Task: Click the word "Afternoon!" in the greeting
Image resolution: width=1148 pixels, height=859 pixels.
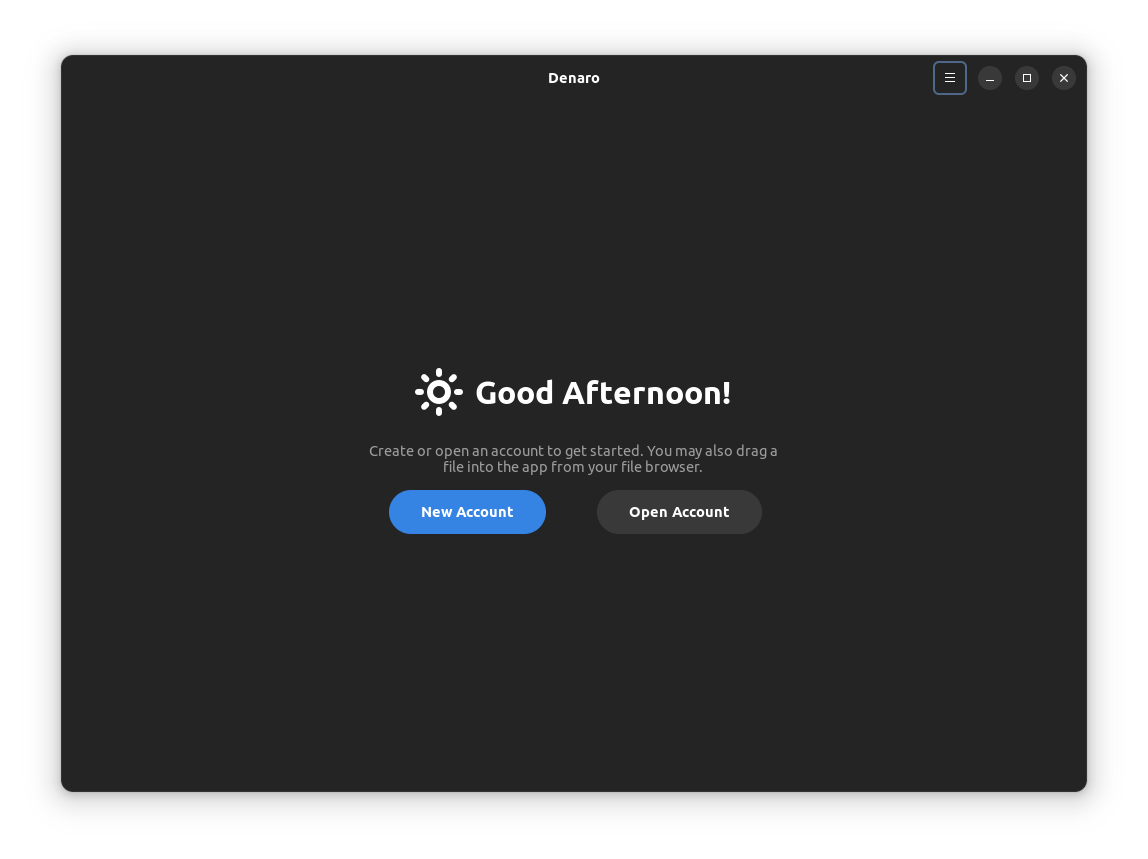Action: click(646, 393)
